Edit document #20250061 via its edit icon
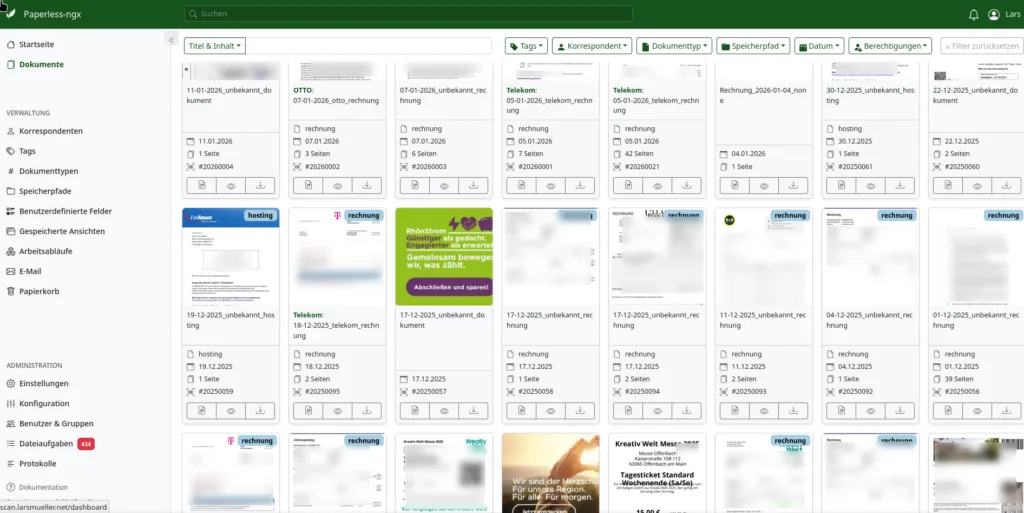 click(x=841, y=185)
